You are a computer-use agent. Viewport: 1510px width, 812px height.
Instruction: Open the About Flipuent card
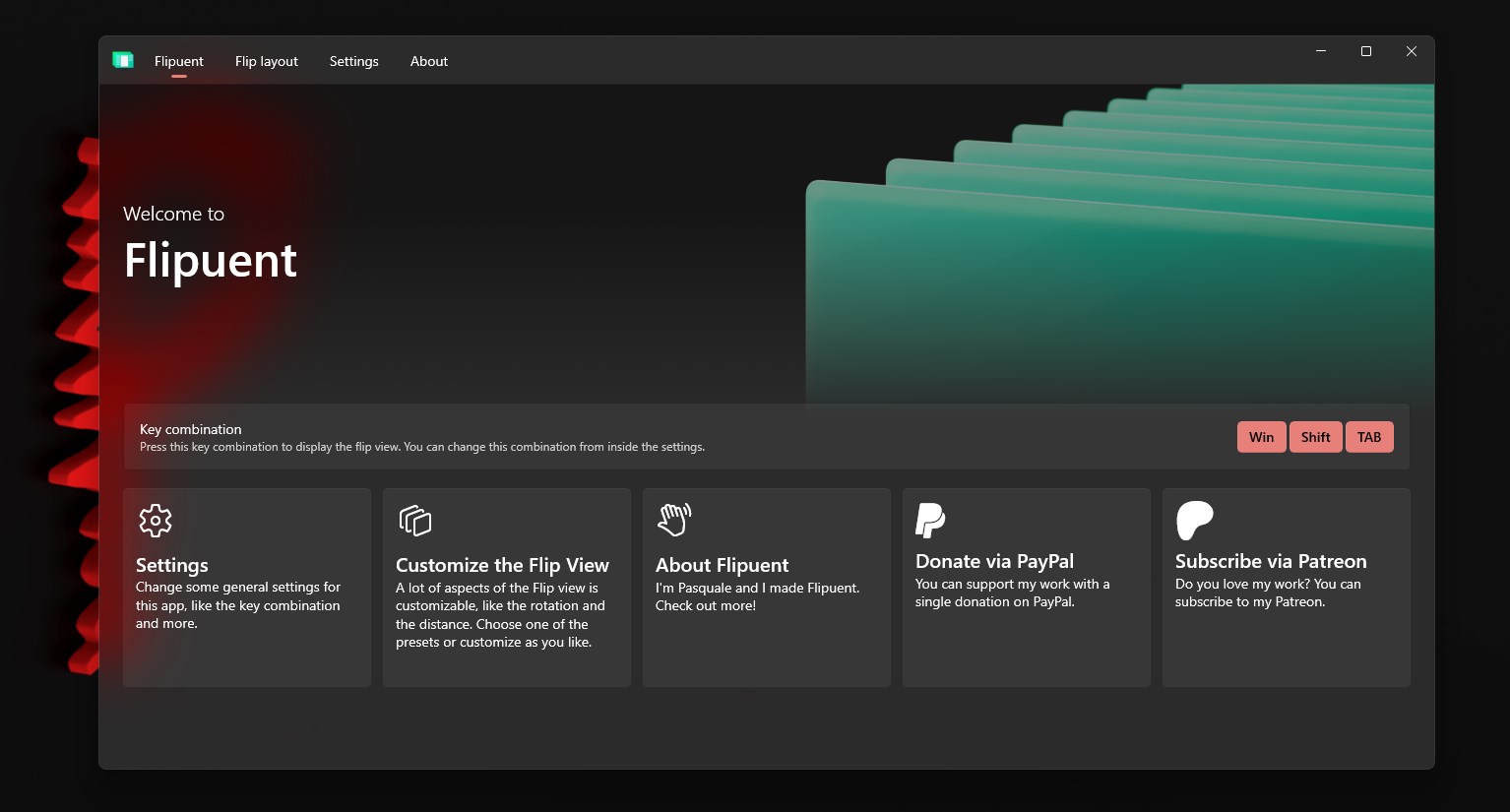(767, 588)
